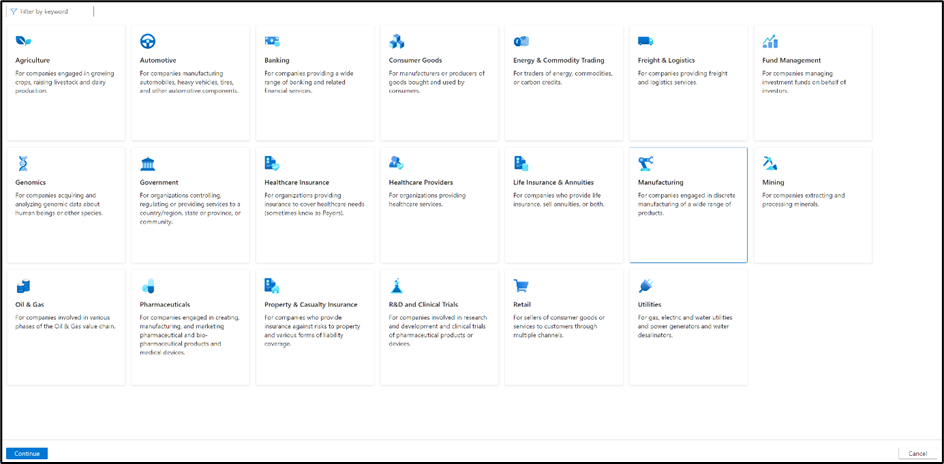This screenshot has width=944, height=464.
Task: Click the Pharmaceuticals pills icon
Action: tap(148, 285)
